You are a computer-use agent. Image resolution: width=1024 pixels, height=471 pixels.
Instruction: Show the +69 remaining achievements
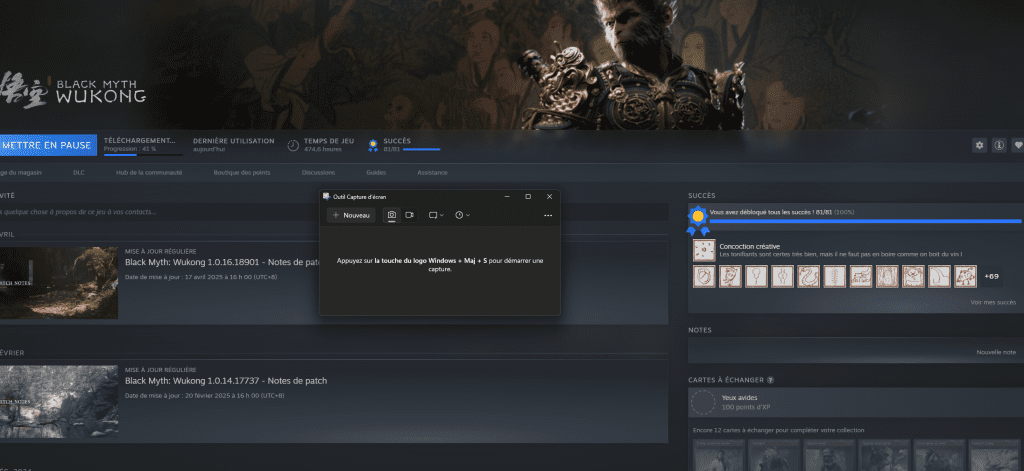coord(991,276)
